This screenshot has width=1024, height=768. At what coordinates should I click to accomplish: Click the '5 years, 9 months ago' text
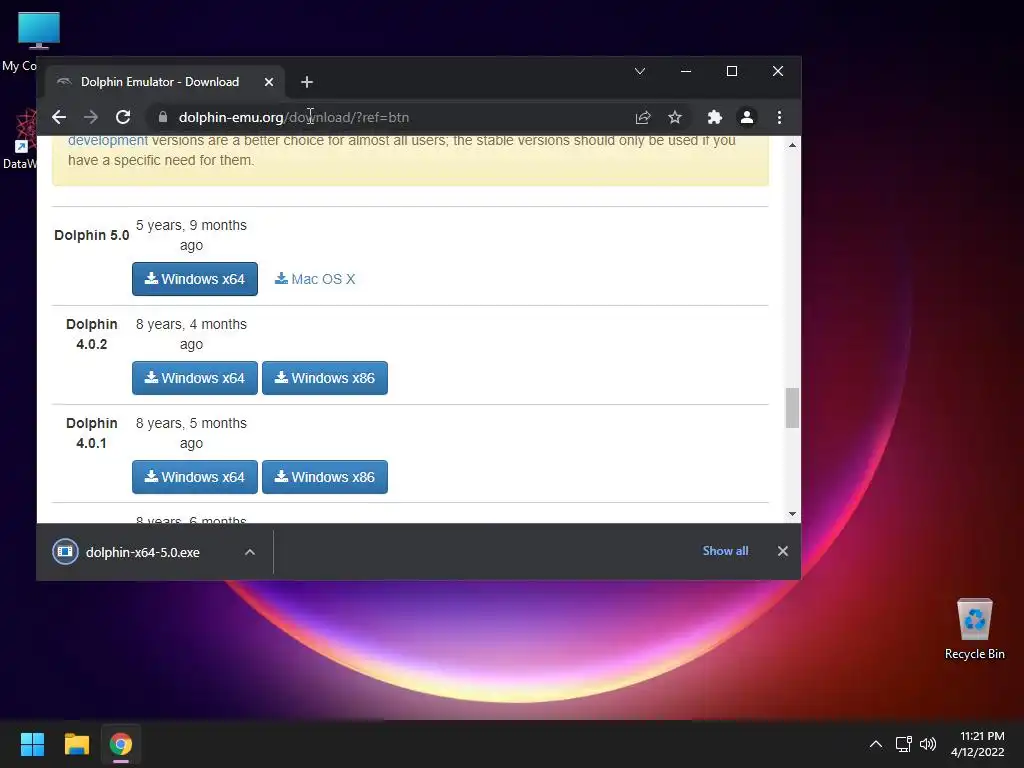click(x=191, y=235)
